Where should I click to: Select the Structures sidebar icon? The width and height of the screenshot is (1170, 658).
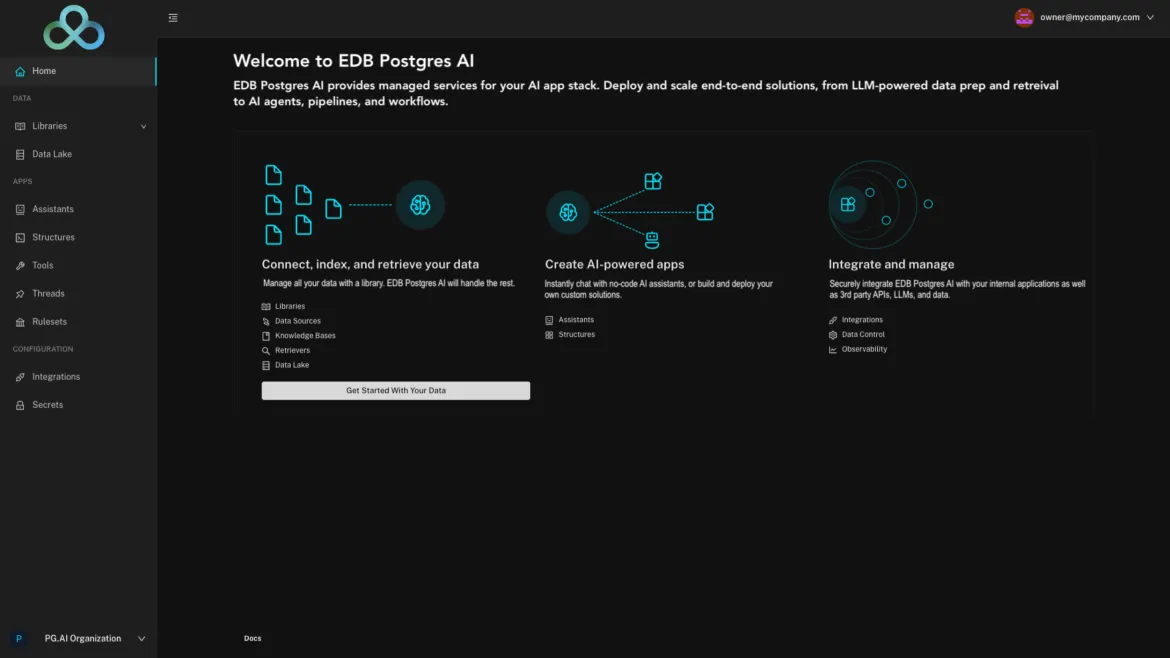20,237
